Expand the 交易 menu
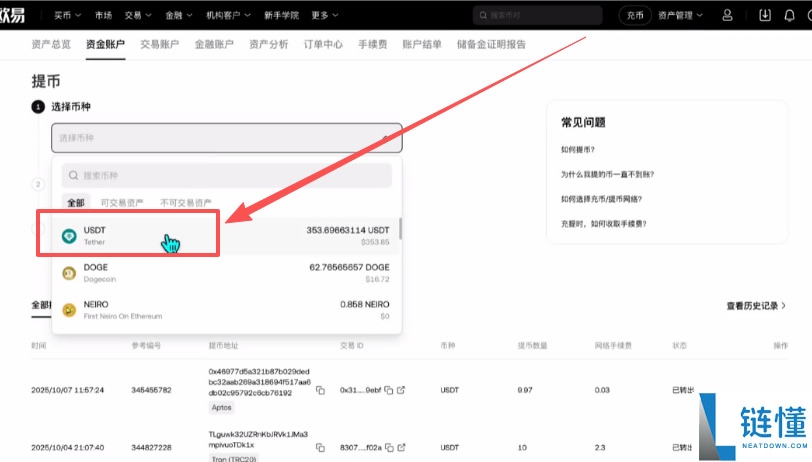Viewport: 812px width, 462px height. tap(138, 16)
